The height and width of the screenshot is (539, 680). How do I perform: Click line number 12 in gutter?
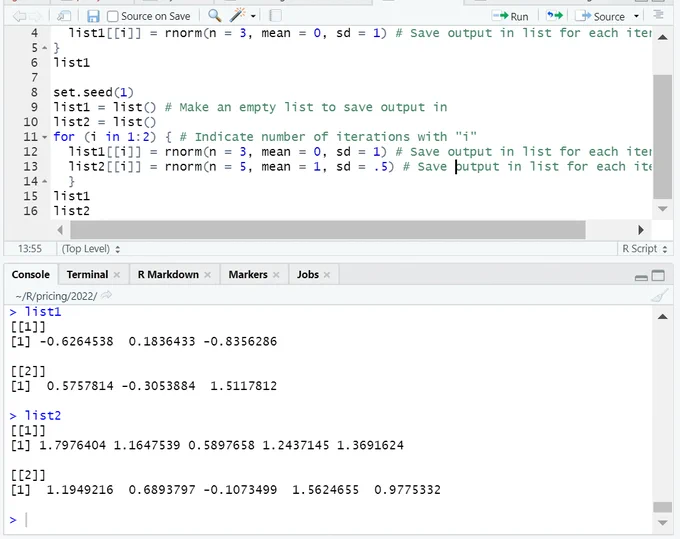(x=30, y=152)
